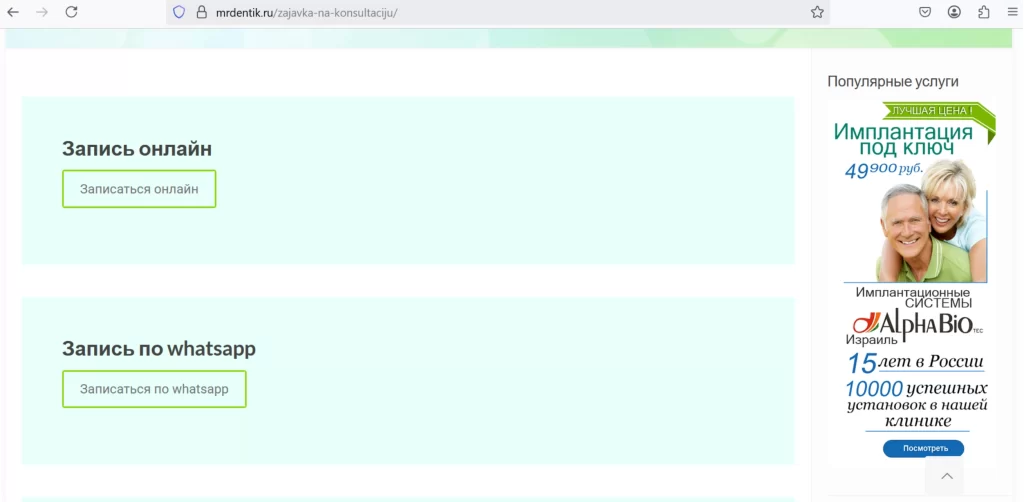
Task: Click the AlphaBio logo in the ad
Action: (917, 324)
